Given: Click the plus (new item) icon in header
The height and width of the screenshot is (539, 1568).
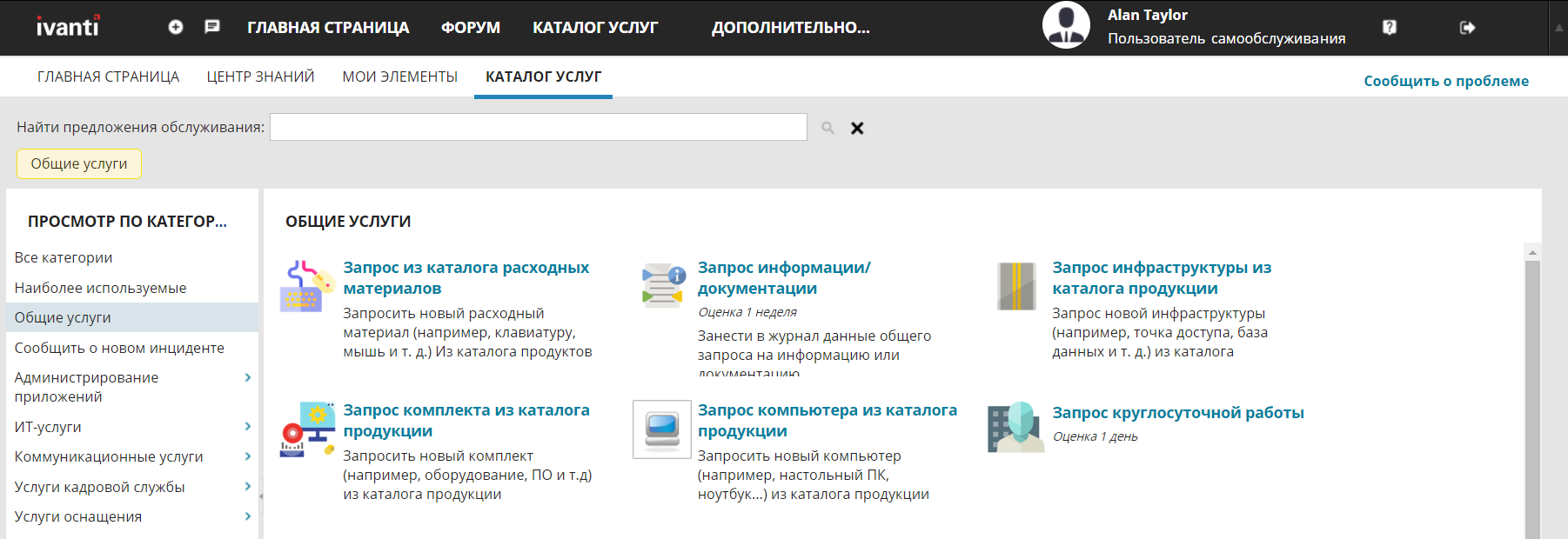Looking at the screenshot, I should point(176,27).
